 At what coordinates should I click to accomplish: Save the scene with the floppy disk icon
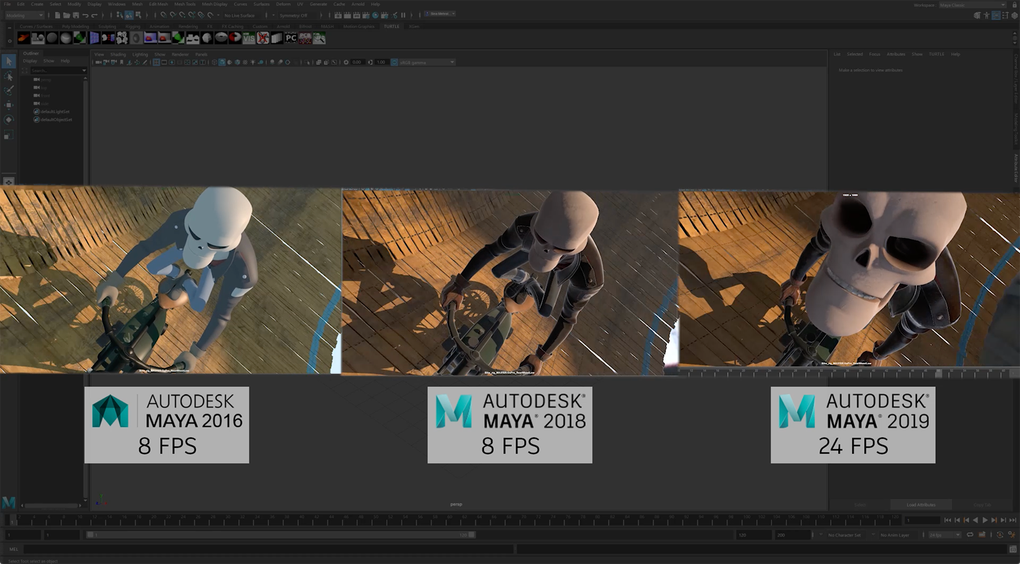coord(75,15)
